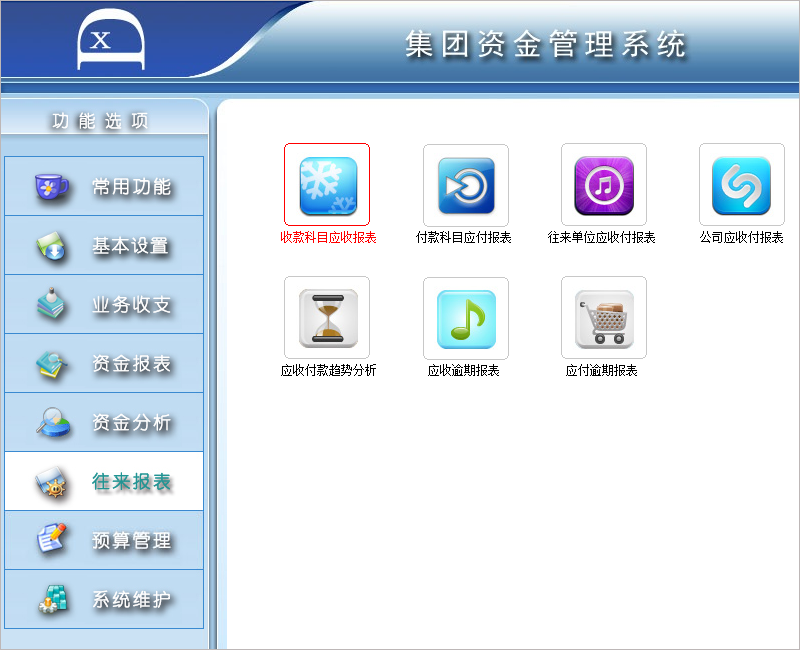Click the 公司应收付报表 label
Image resolution: width=800 pixels, height=650 pixels.
(741, 237)
